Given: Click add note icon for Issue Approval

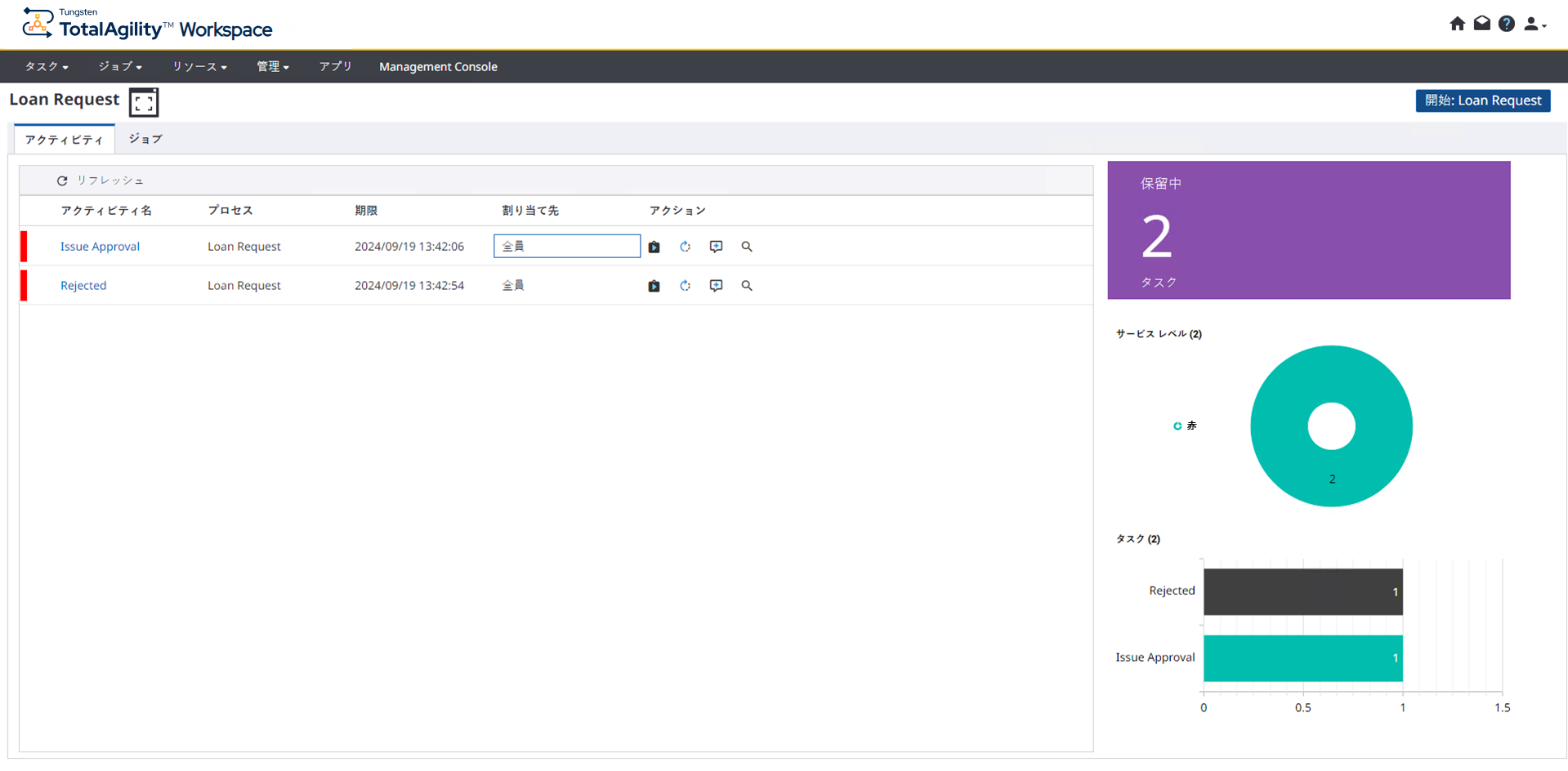Looking at the screenshot, I should tap(716, 247).
